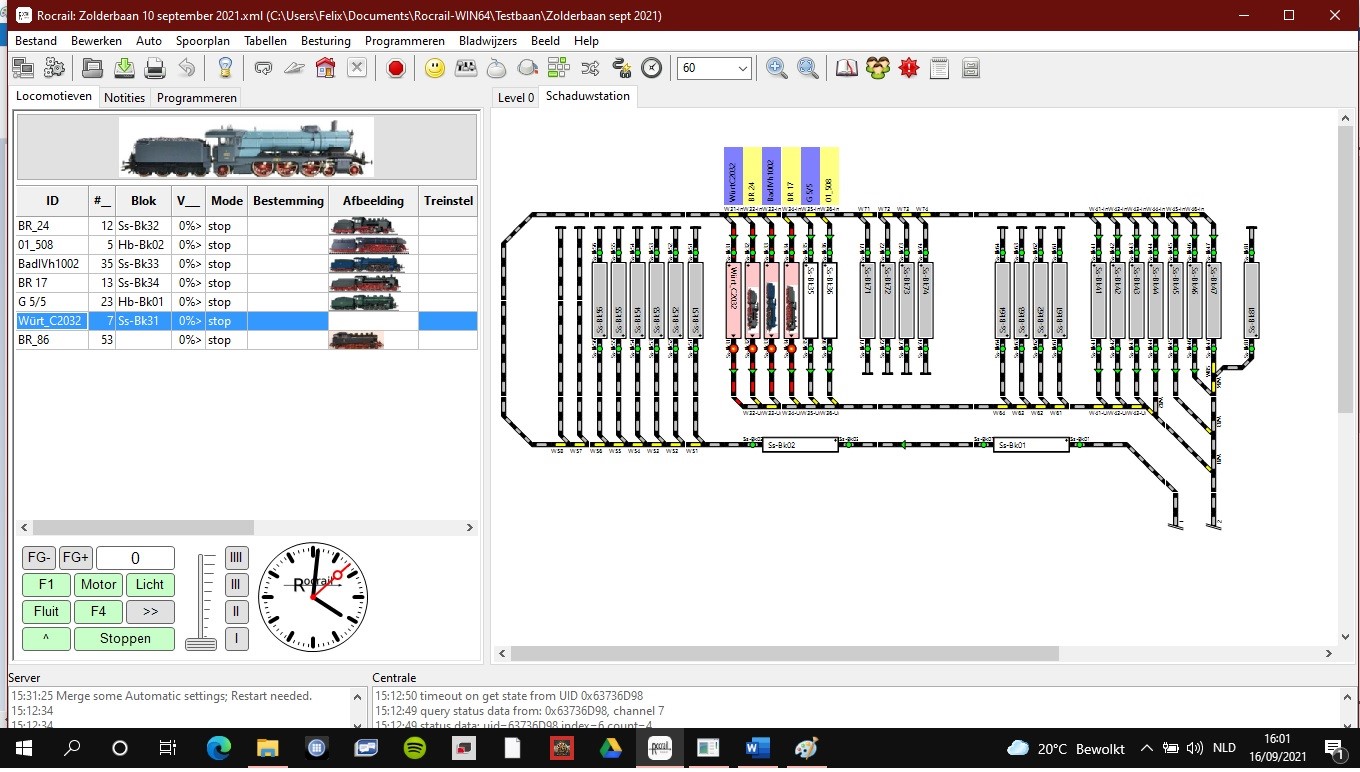1360x772 pixels.
Task: Toggle the F1 function button
Action: 46,585
